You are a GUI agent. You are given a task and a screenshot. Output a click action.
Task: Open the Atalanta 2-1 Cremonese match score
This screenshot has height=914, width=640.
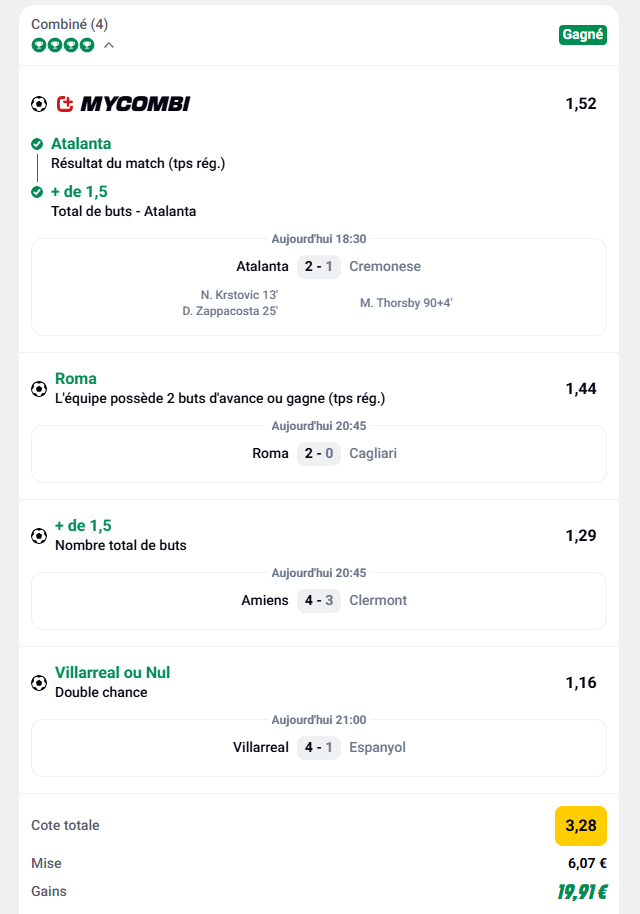(320, 266)
